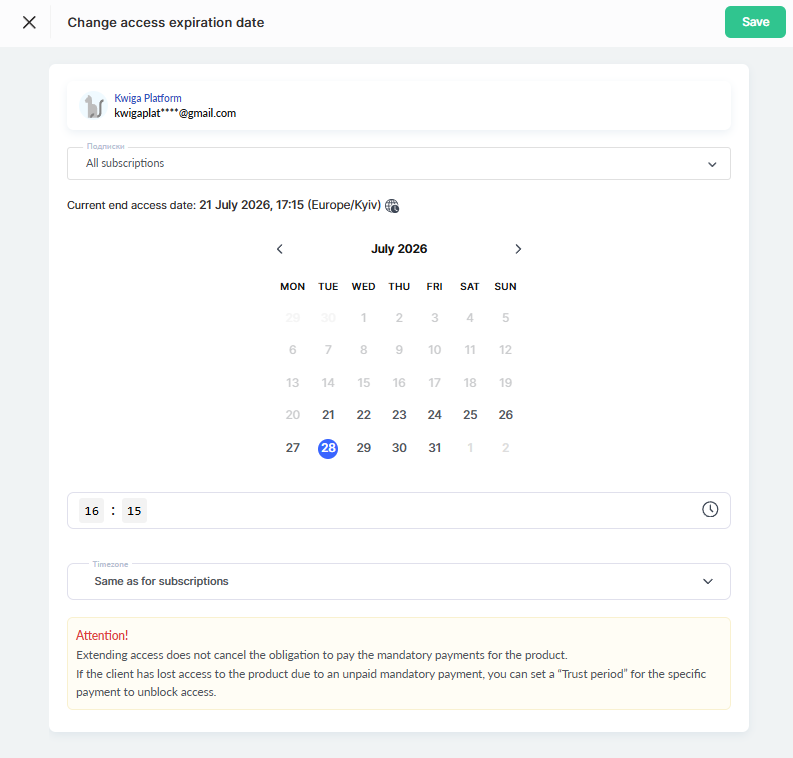Open the clock time picker icon
The width and height of the screenshot is (793, 758).
[x=710, y=509]
